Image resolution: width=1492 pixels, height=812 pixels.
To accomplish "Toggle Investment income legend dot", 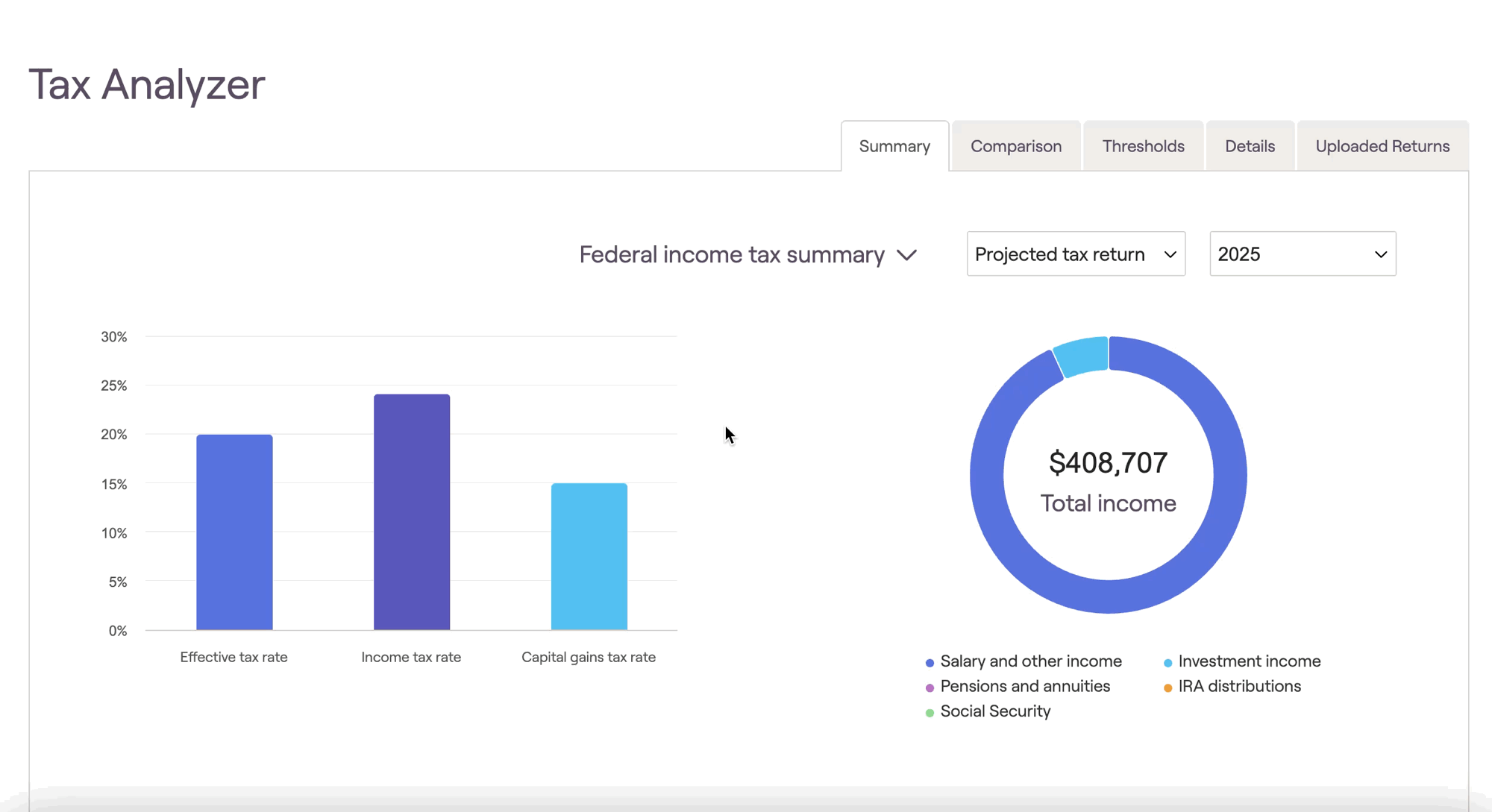I will pyautogui.click(x=1167, y=662).
